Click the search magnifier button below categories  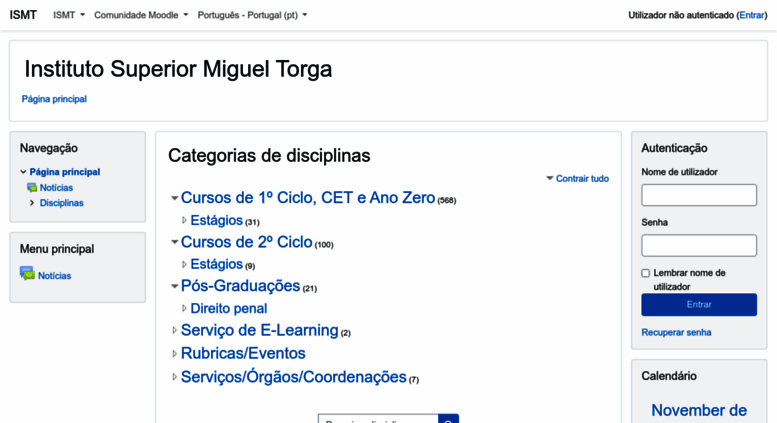[x=448, y=419]
